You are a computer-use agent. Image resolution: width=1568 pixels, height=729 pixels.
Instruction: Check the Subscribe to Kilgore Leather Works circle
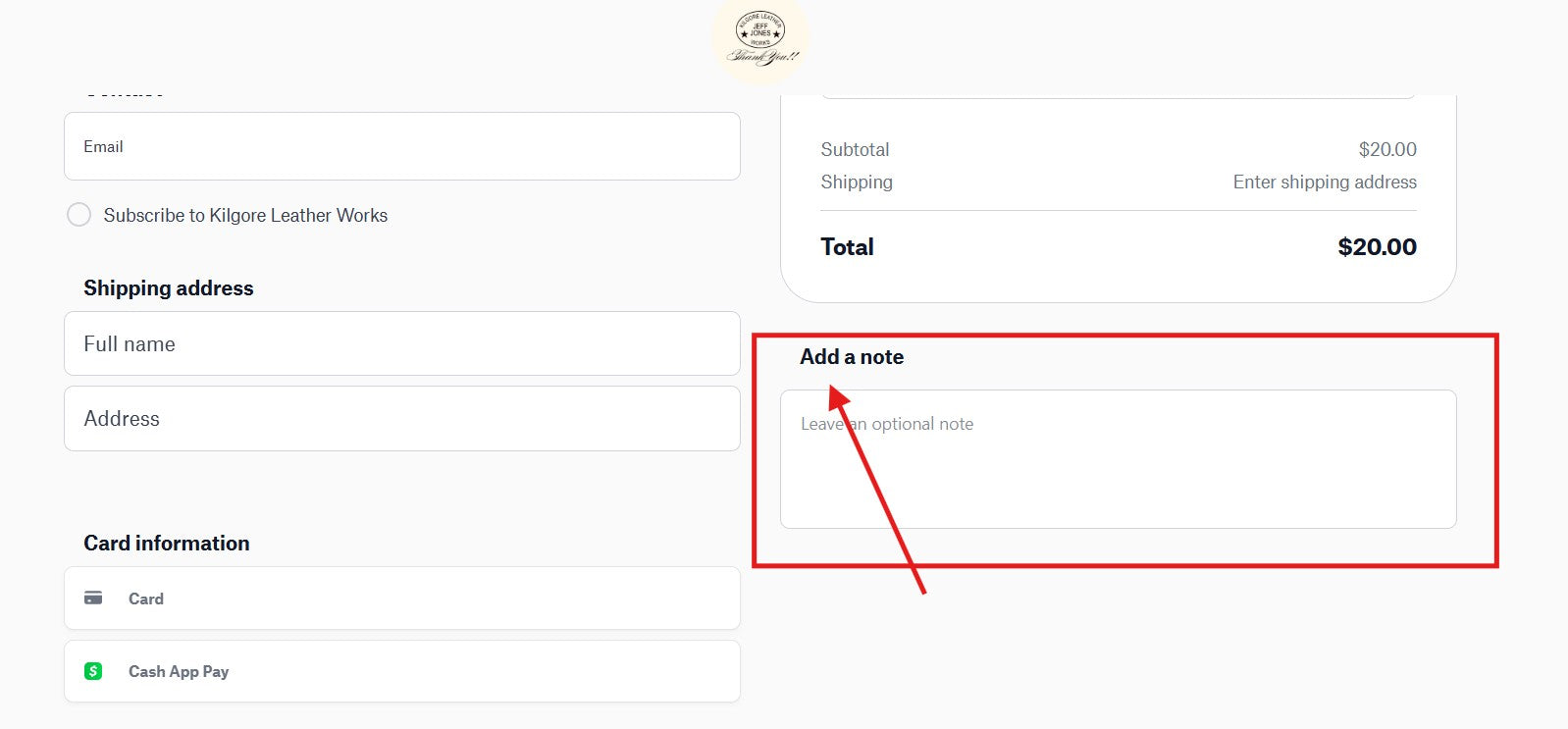pos(78,215)
